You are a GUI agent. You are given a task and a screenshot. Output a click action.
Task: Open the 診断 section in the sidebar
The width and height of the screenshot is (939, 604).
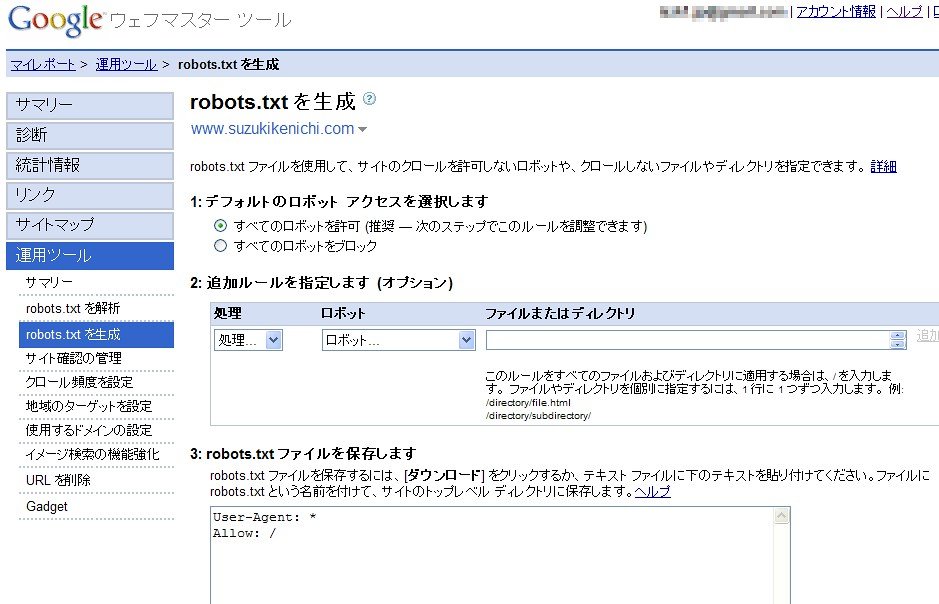coord(89,135)
